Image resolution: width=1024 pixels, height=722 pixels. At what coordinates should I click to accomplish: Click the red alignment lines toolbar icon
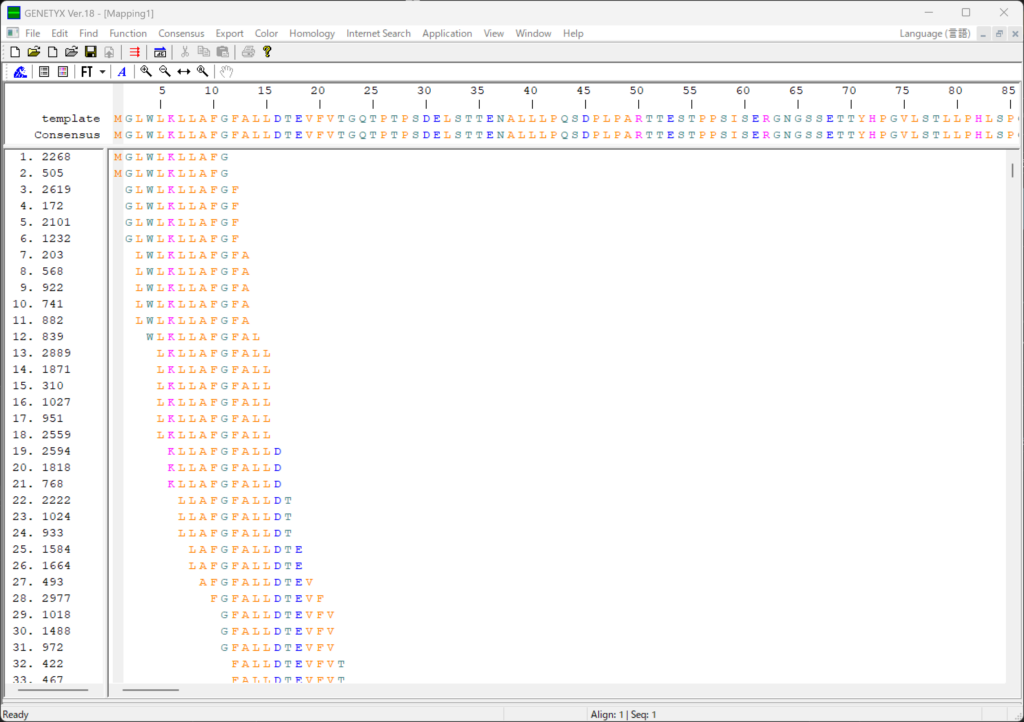click(x=134, y=52)
